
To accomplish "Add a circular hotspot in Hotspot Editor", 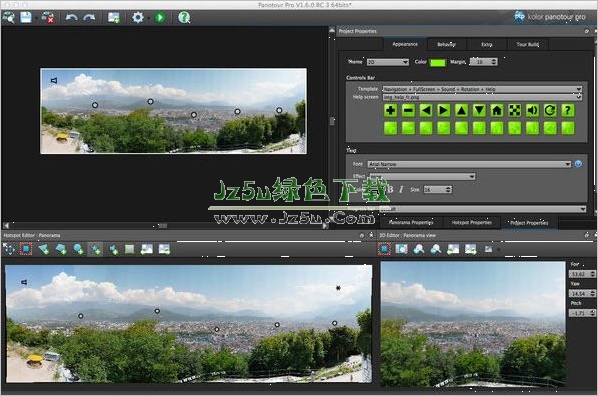I will [79, 250].
